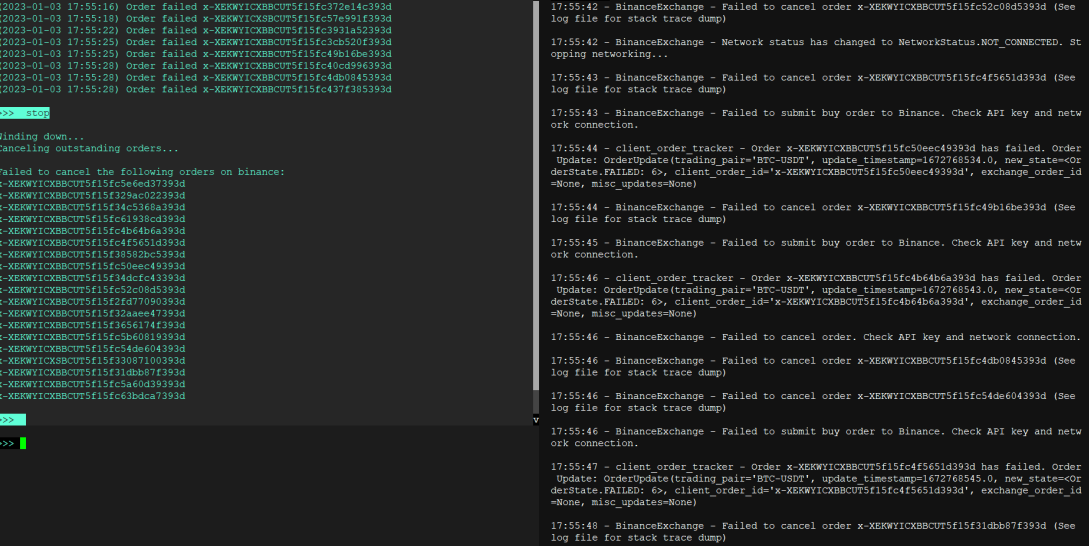The image size is (1089, 546).
Task: Select cancel-list order ID ending fc4f5651d393d
Action: pos(92,243)
